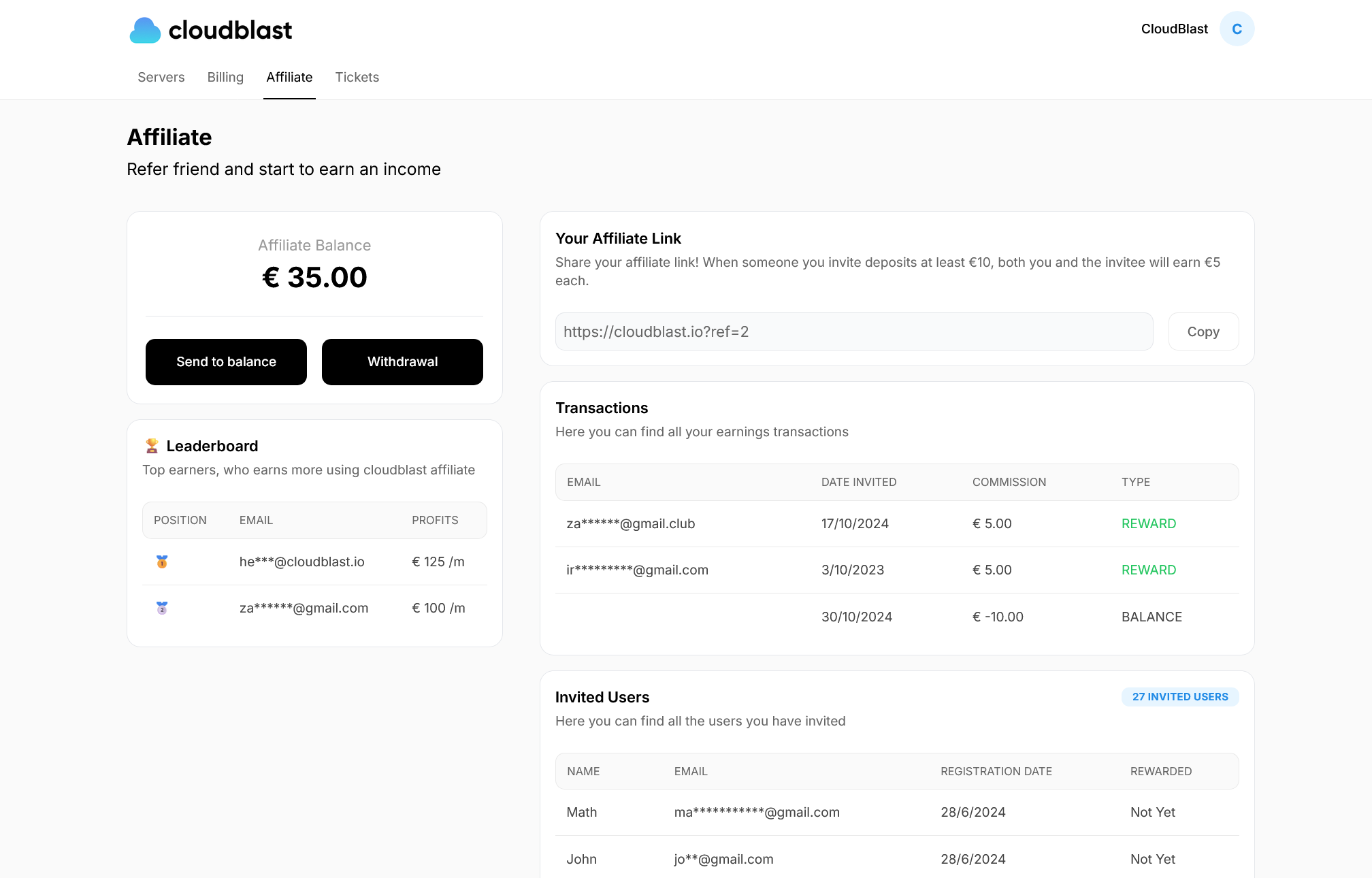Click the CloudBlast account name in header
Image resolution: width=1372 pixels, height=878 pixels.
coord(1174,29)
